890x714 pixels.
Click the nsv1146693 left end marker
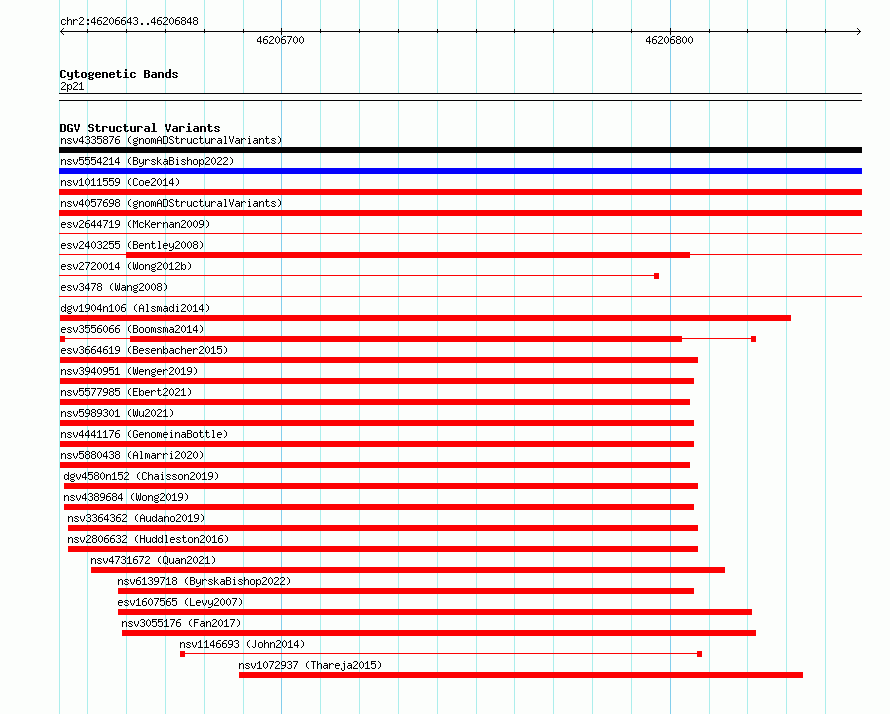point(182,654)
